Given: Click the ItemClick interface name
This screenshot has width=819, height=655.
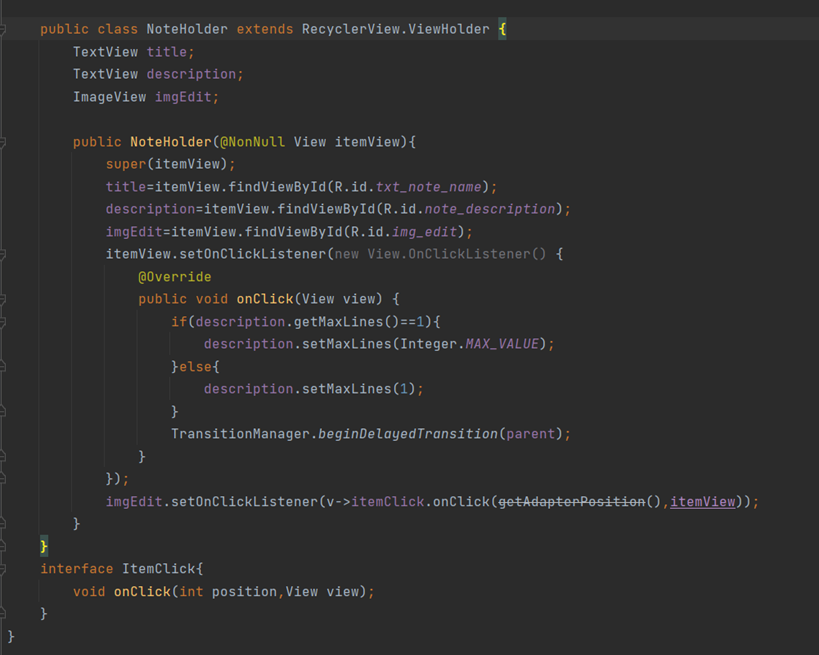Looking at the screenshot, I should (158, 569).
